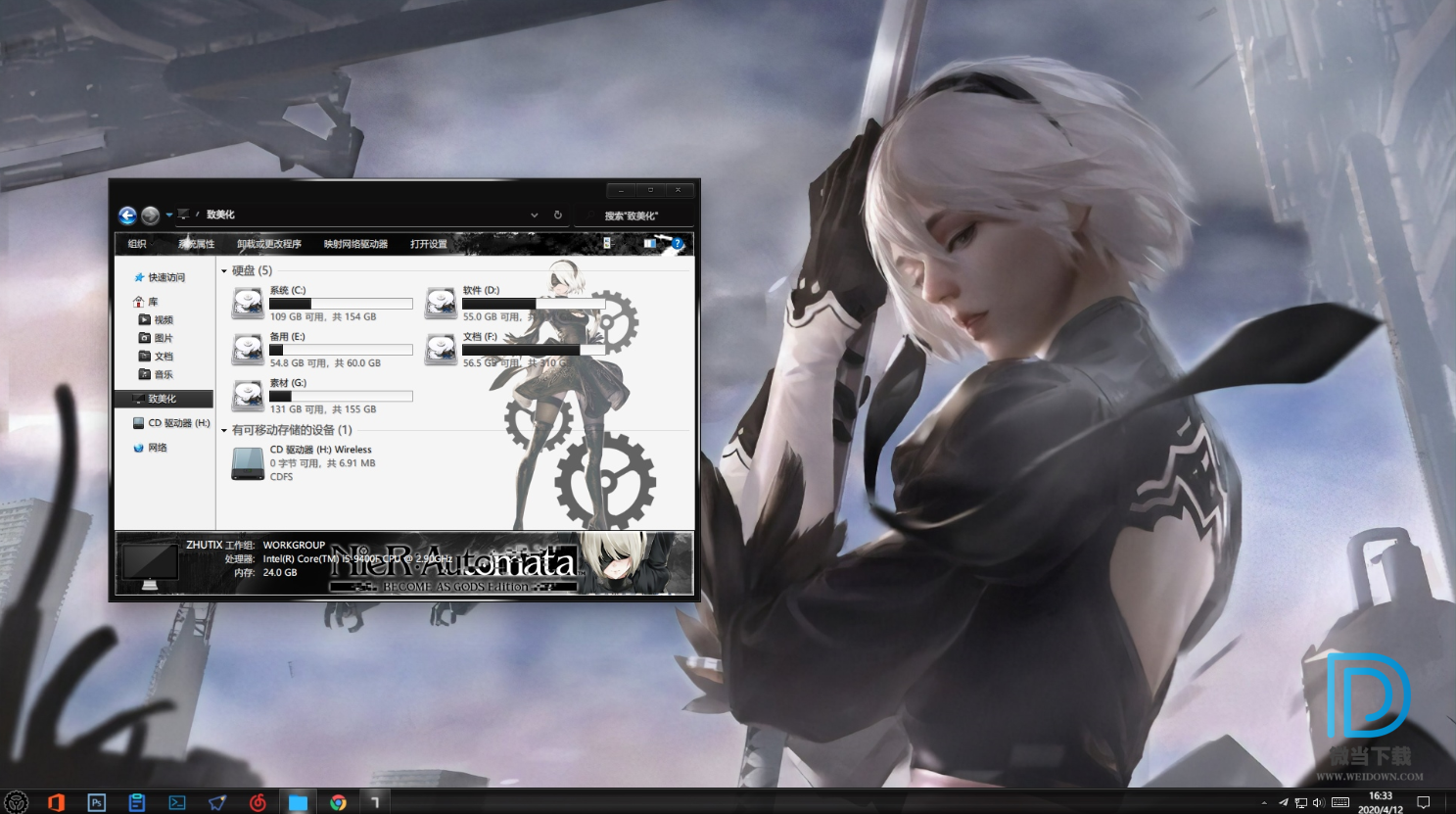Image resolution: width=1456 pixels, height=814 pixels.
Task: Expand the address bar history dropdown
Action: [x=534, y=215]
